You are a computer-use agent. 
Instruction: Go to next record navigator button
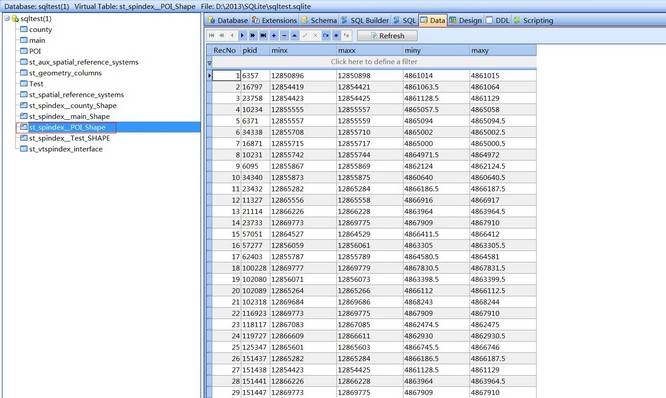[242, 36]
